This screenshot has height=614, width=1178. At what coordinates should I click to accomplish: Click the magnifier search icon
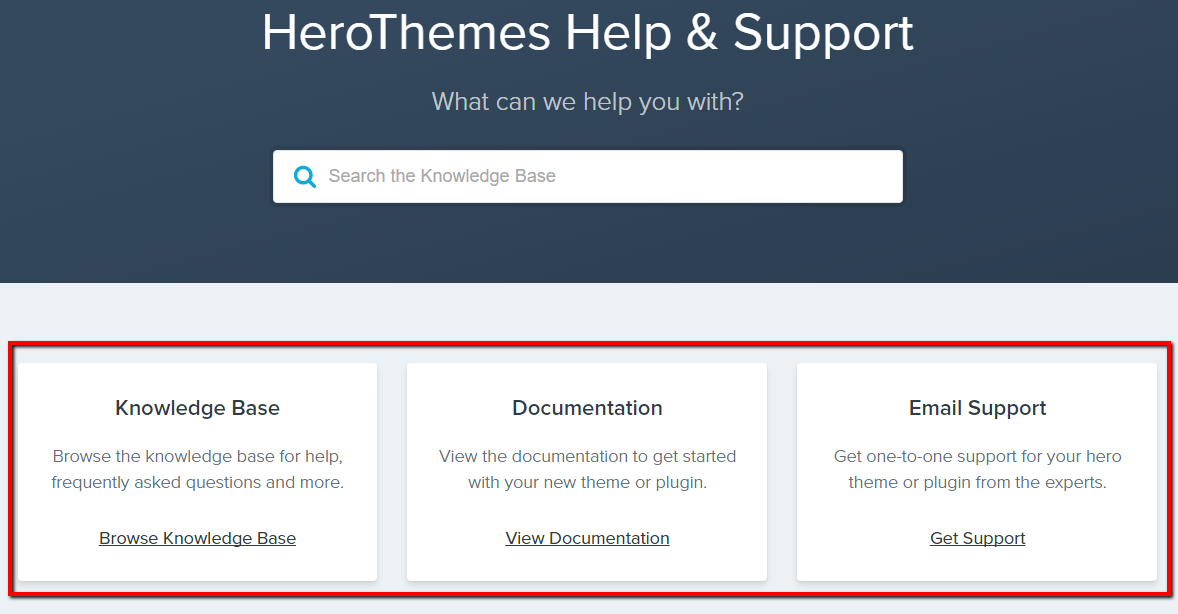pyautogui.click(x=304, y=177)
